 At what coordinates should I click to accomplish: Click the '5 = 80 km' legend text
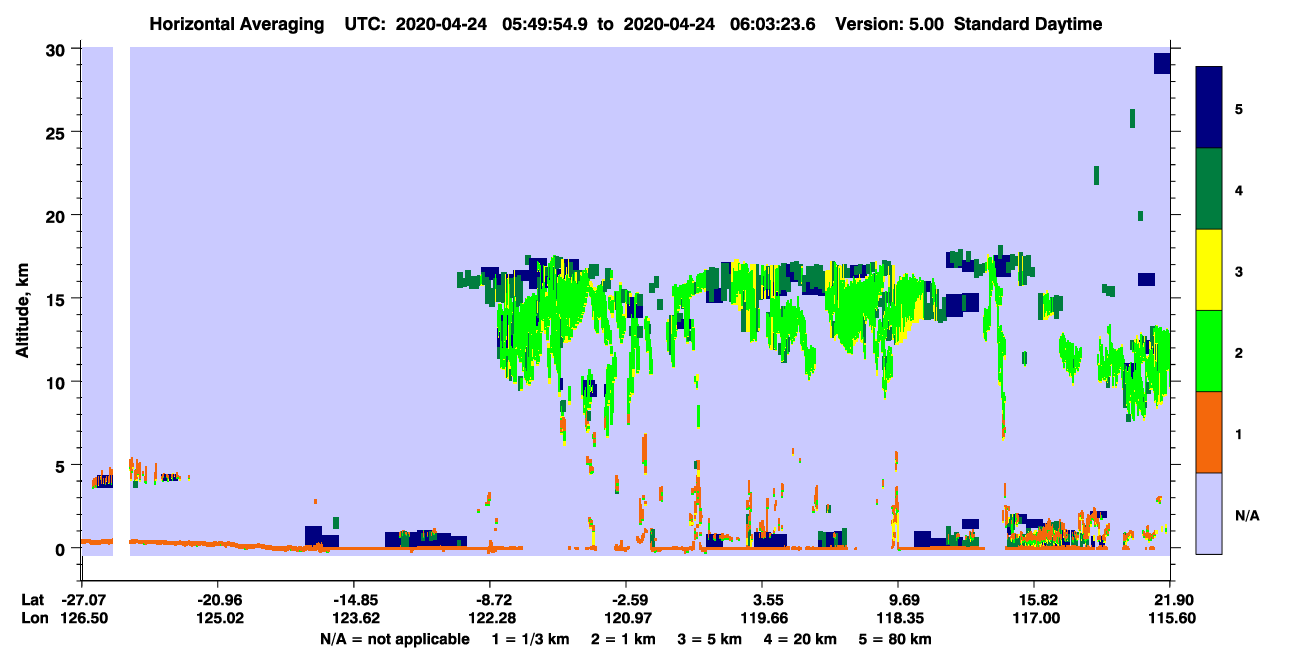pyautogui.click(x=896, y=639)
